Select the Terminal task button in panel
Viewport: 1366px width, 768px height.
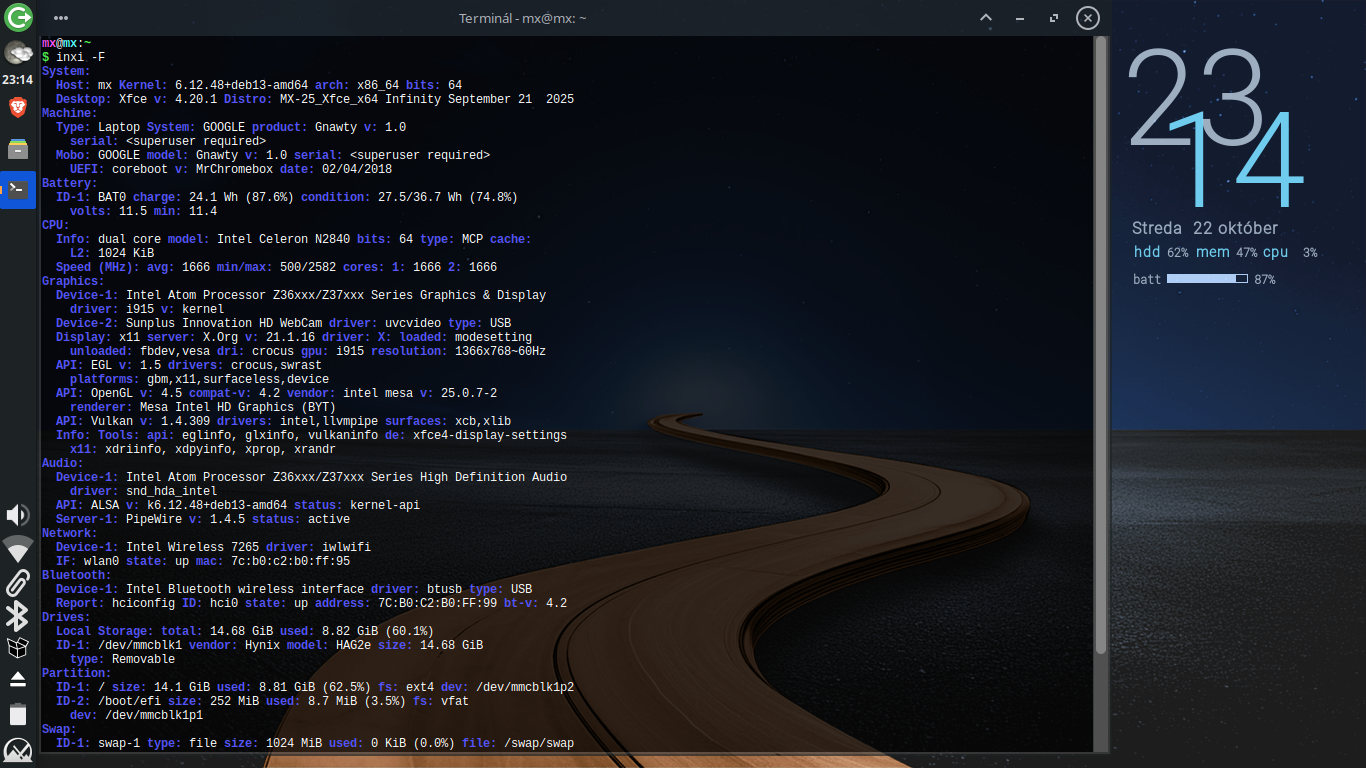click(18, 190)
